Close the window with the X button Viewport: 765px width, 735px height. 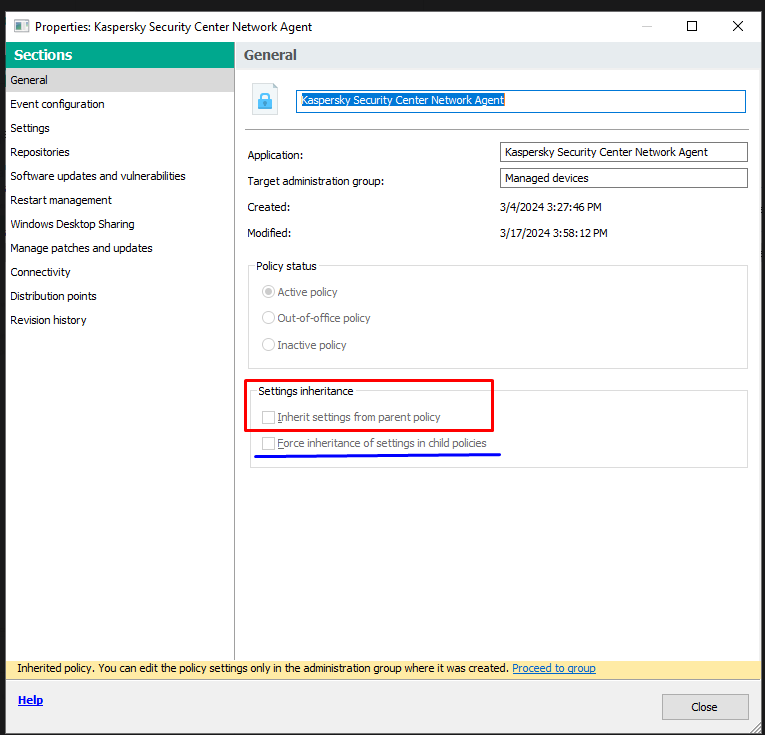pos(738,26)
